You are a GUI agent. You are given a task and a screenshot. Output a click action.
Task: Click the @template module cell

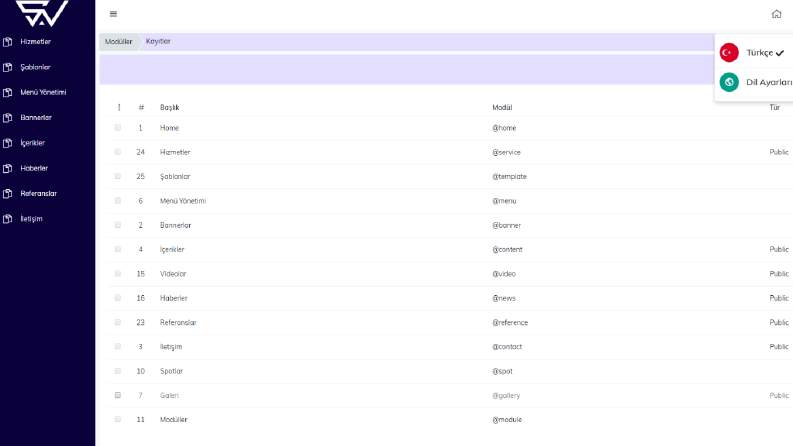pyautogui.click(x=509, y=176)
